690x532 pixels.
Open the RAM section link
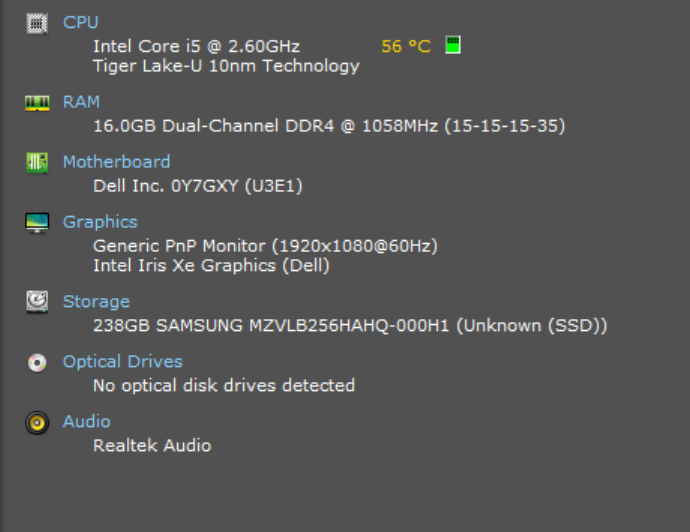click(x=81, y=102)
